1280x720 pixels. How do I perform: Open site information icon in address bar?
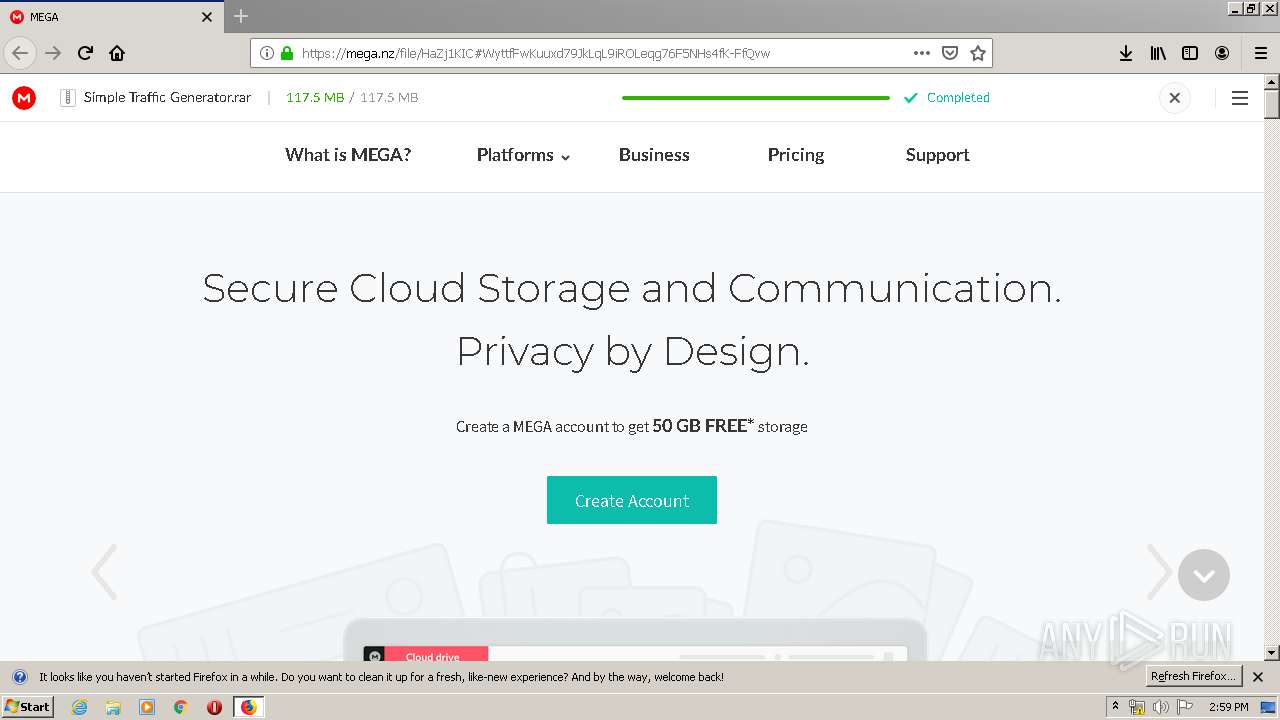click(266, 53)
